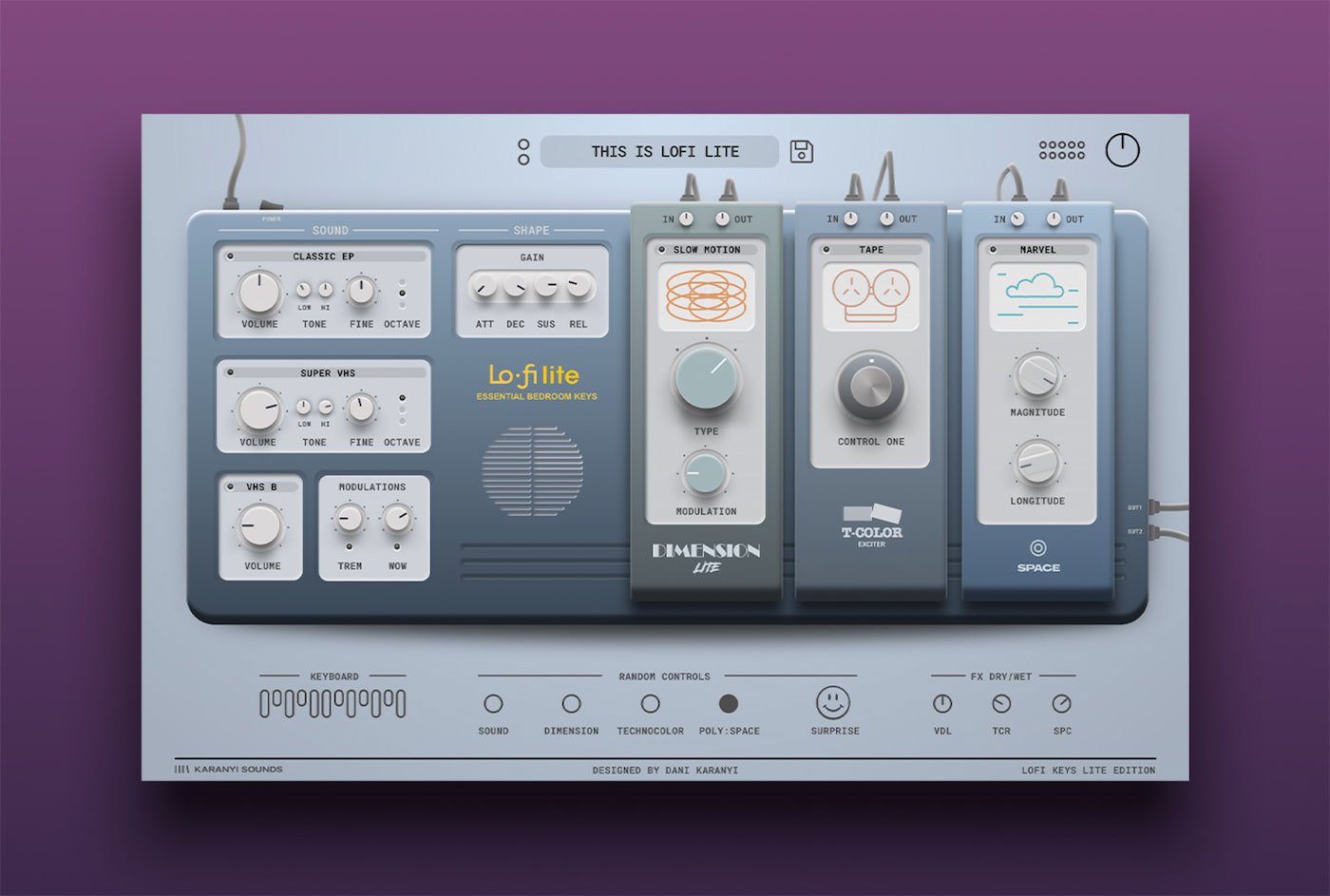Viewport: 1330px width, 896px height.
Task: Click the Surprise smiley face icon
Action: coord(833,703)
